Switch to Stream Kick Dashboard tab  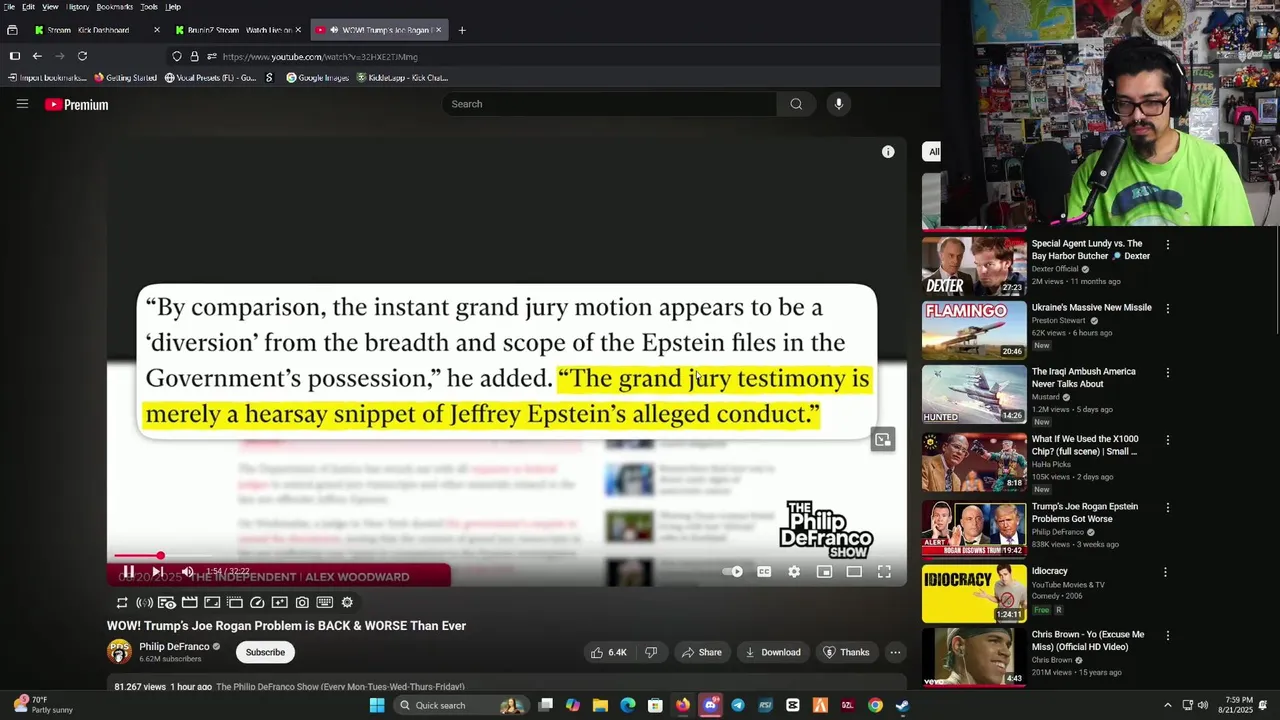coord(96,30)
